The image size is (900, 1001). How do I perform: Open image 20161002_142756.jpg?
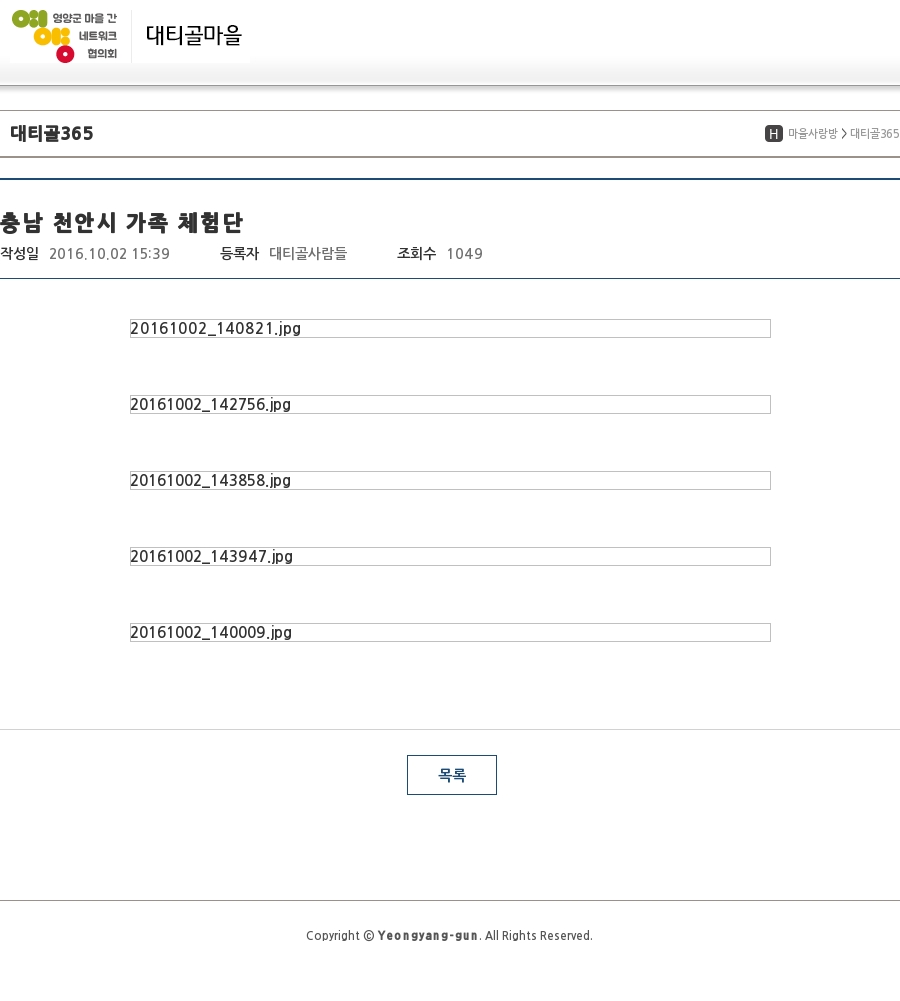pyautogui.click(x=450, y=404)
